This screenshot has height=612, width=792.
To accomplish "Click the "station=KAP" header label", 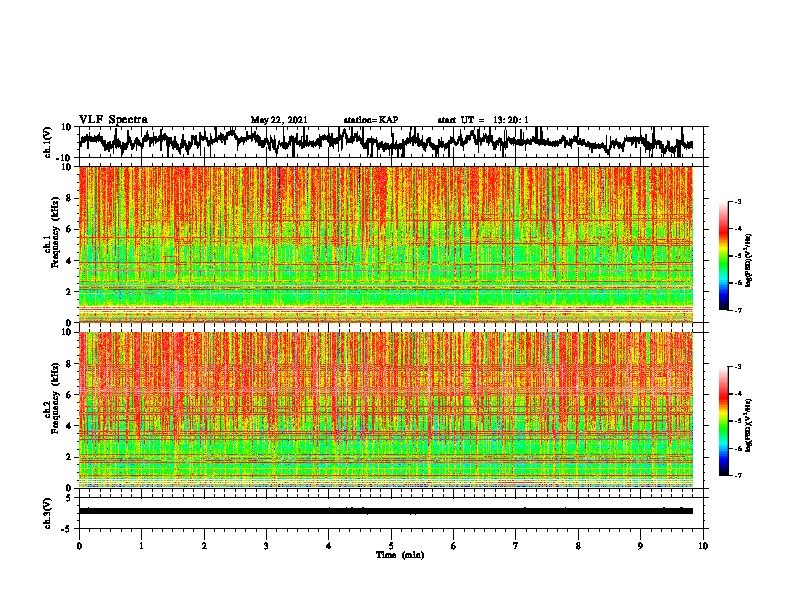I will pyautogui.click(x=371, y=120).
